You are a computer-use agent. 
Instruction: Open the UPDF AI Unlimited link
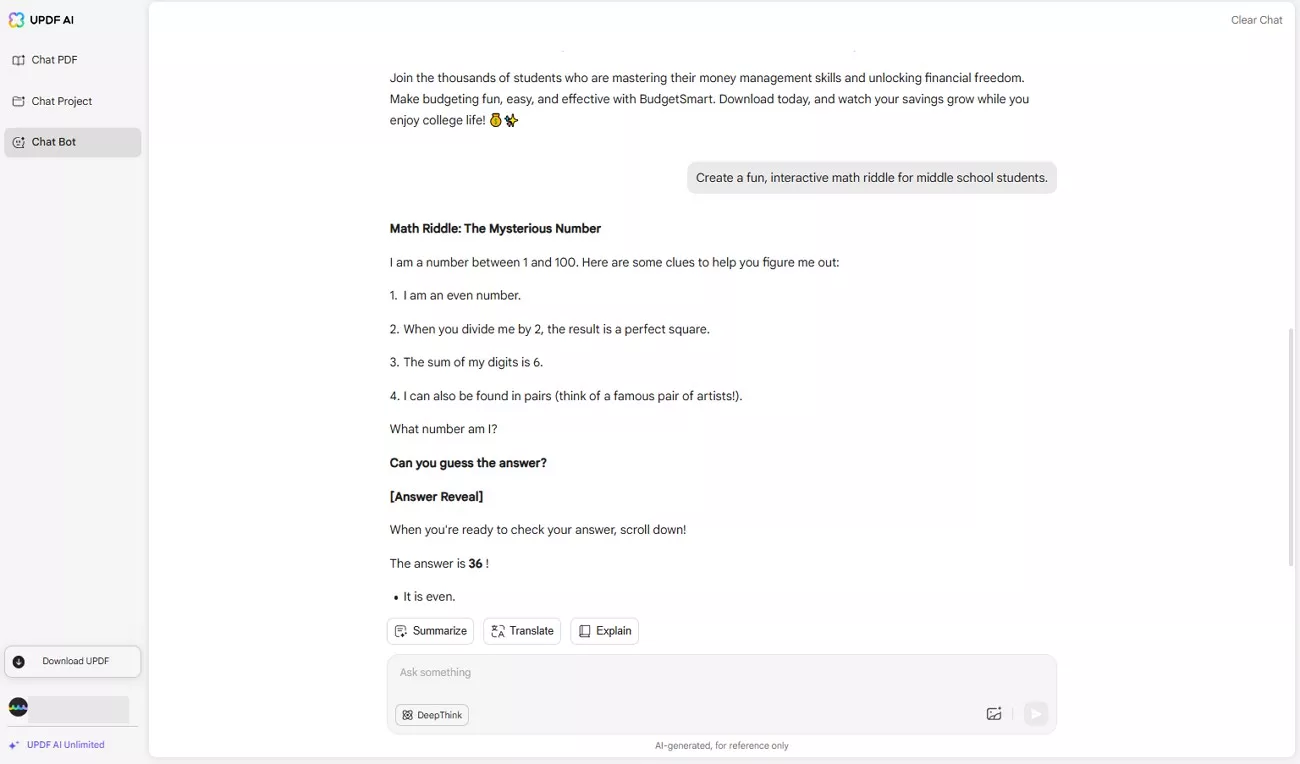pyautogui.click(x=65, y=745)
